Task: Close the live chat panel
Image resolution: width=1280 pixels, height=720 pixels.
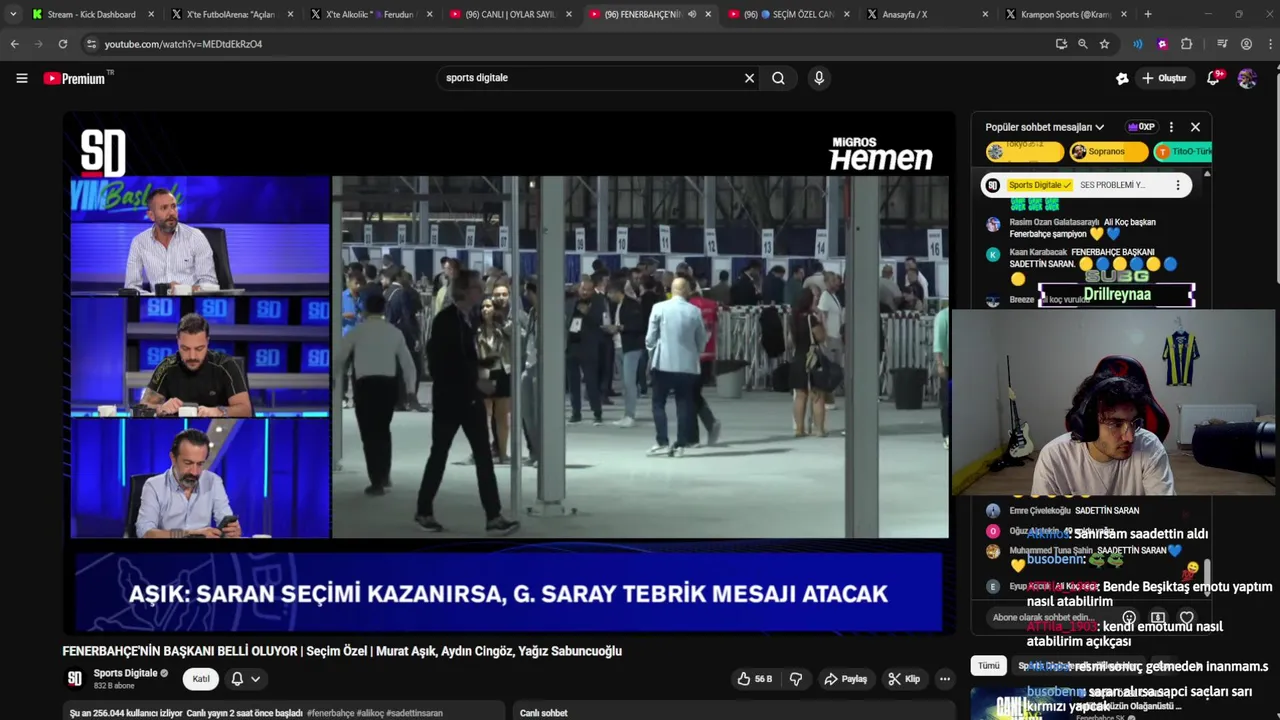Action: click(x=1195, y=127)
